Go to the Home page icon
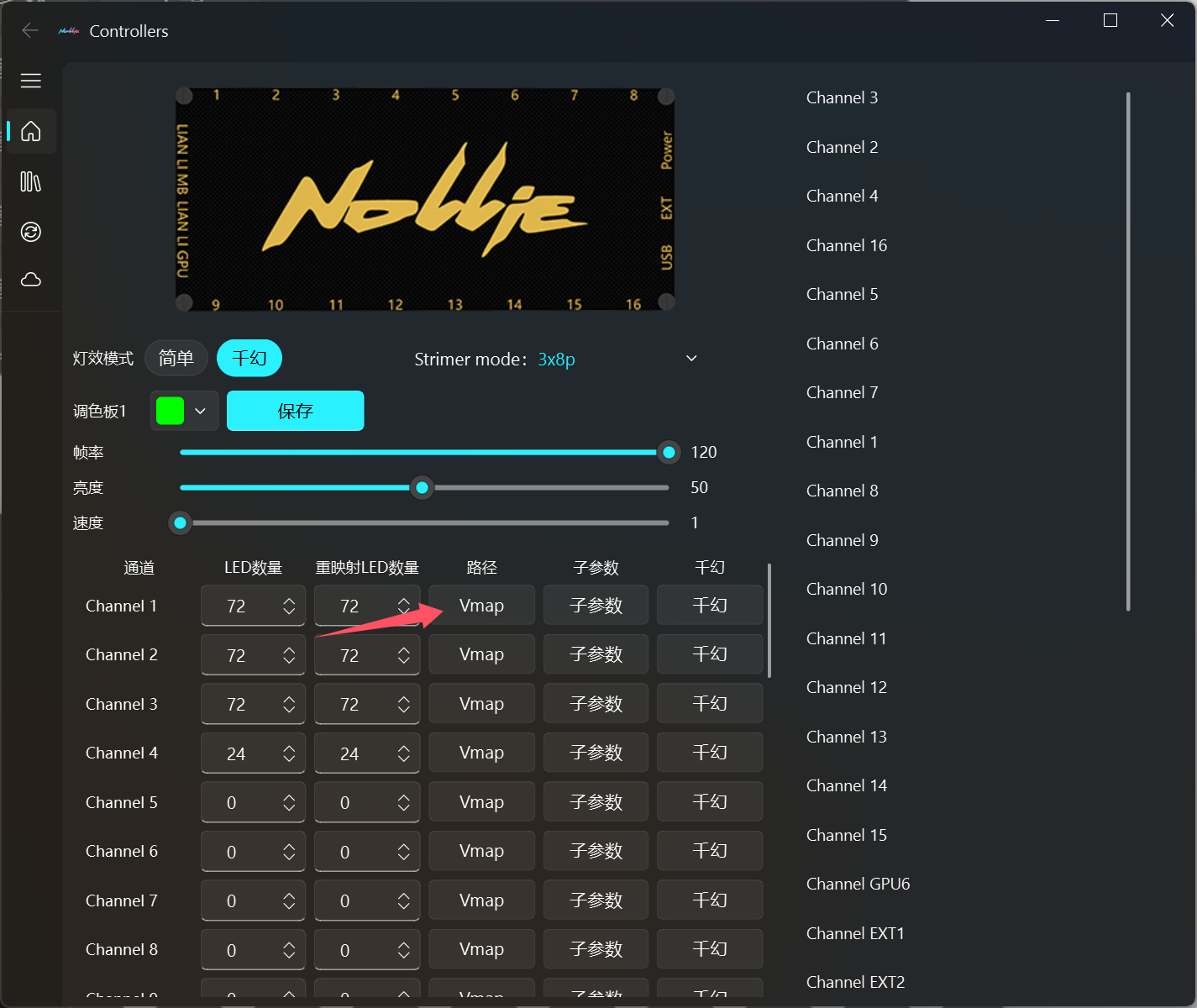 [31, 131]
